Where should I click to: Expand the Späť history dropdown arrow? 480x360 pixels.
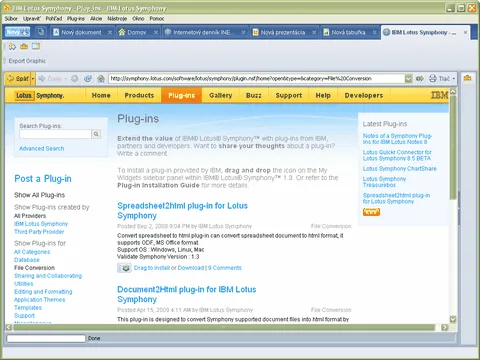pos(33,79)
